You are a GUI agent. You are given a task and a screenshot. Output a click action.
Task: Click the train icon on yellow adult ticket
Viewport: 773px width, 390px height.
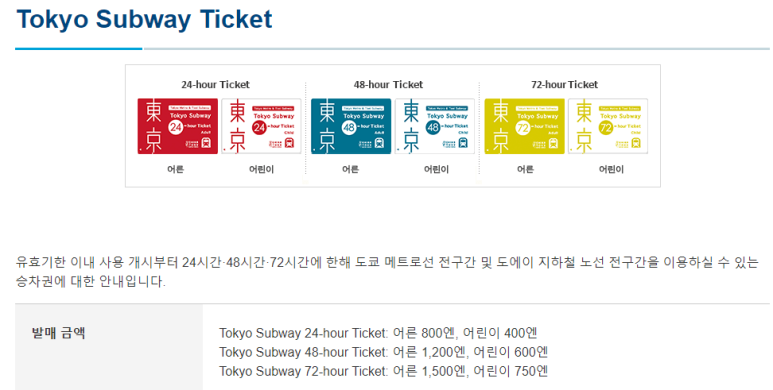[553, 143]
